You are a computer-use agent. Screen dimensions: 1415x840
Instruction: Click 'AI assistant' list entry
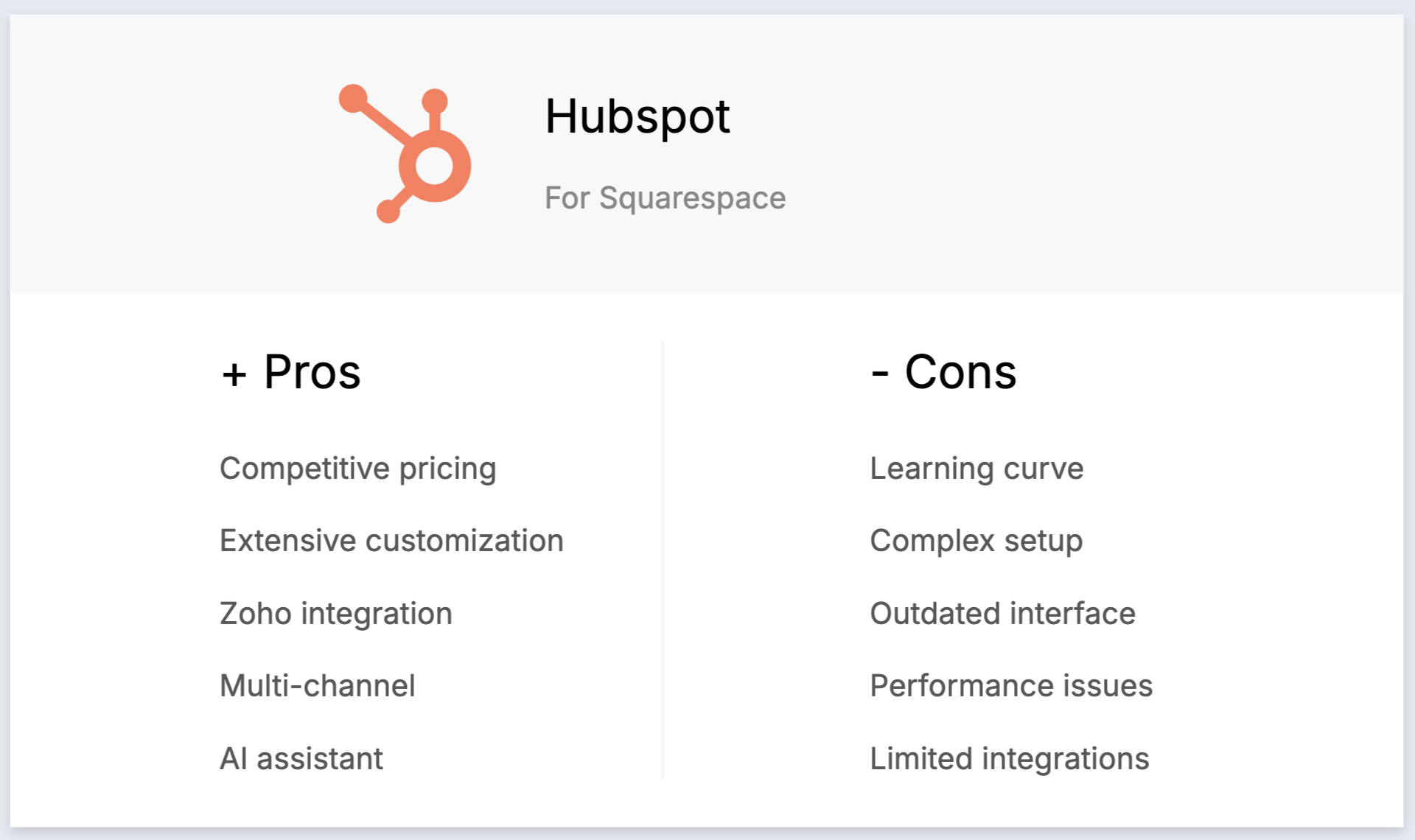(x=301, y=758)
